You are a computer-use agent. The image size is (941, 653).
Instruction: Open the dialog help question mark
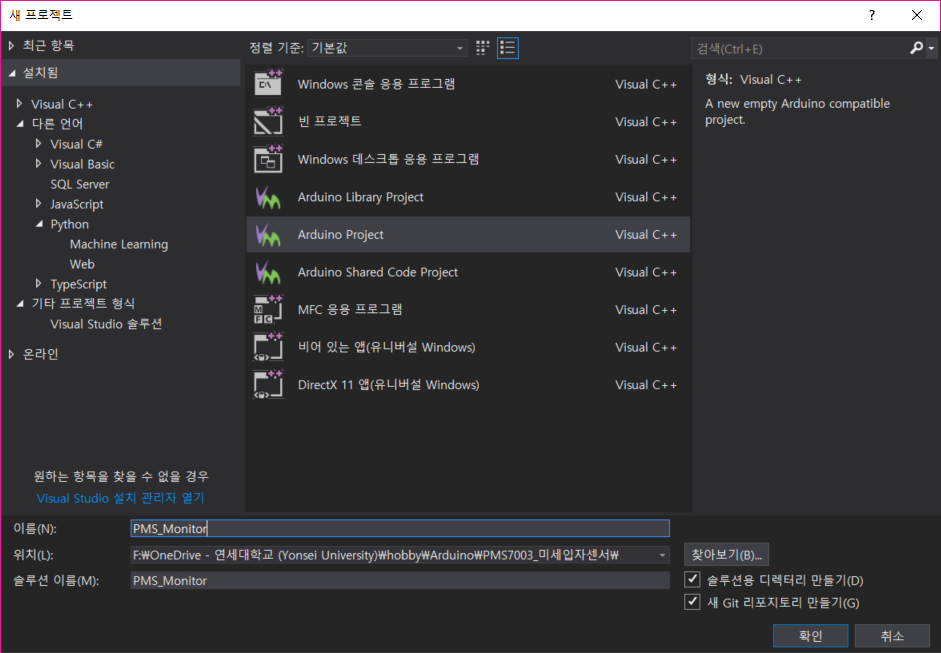[x=872, y=15]
